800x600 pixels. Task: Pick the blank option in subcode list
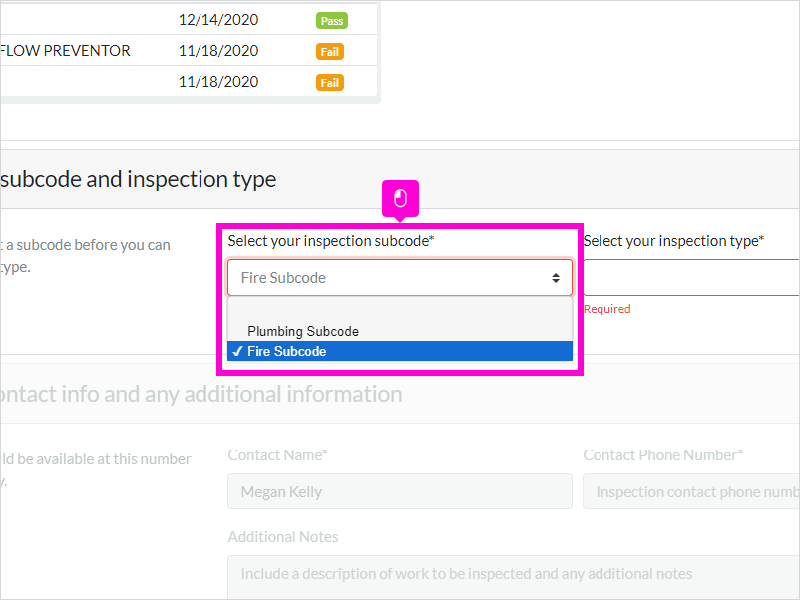400,310
